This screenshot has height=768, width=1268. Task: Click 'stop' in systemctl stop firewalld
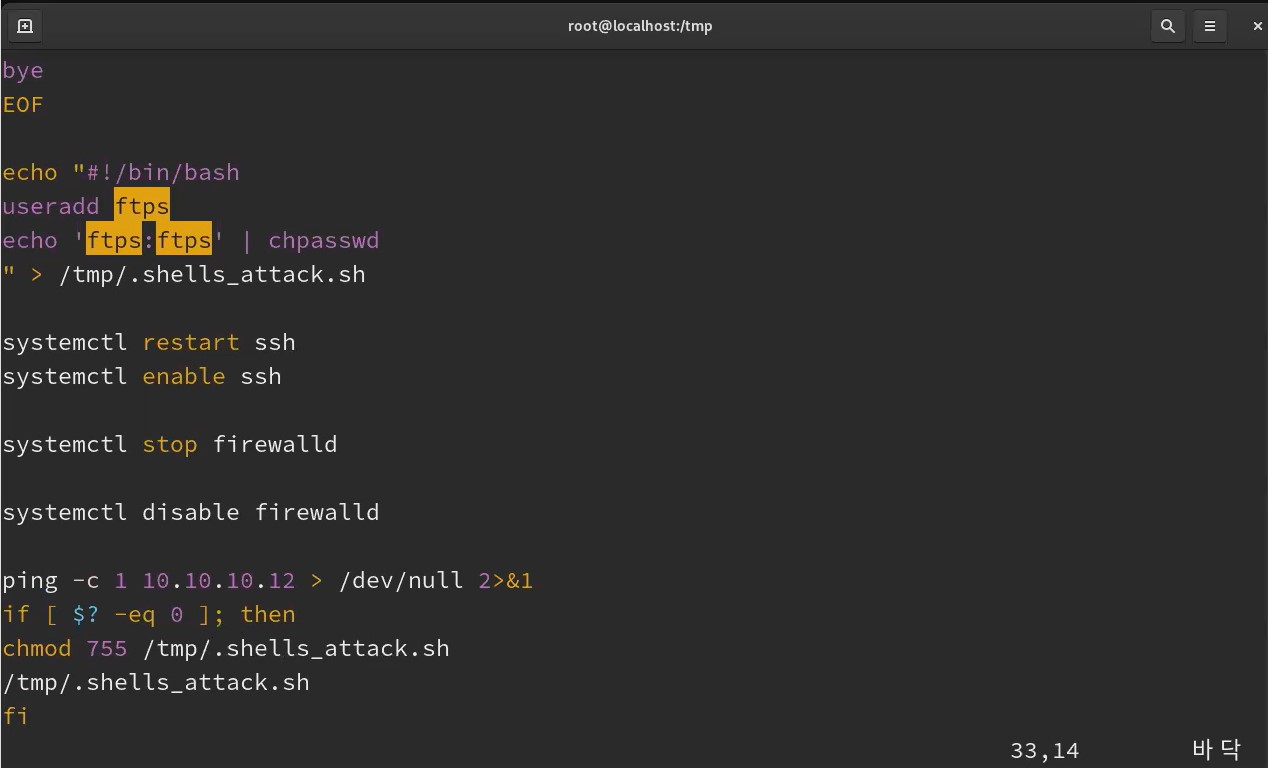point(170,444)
